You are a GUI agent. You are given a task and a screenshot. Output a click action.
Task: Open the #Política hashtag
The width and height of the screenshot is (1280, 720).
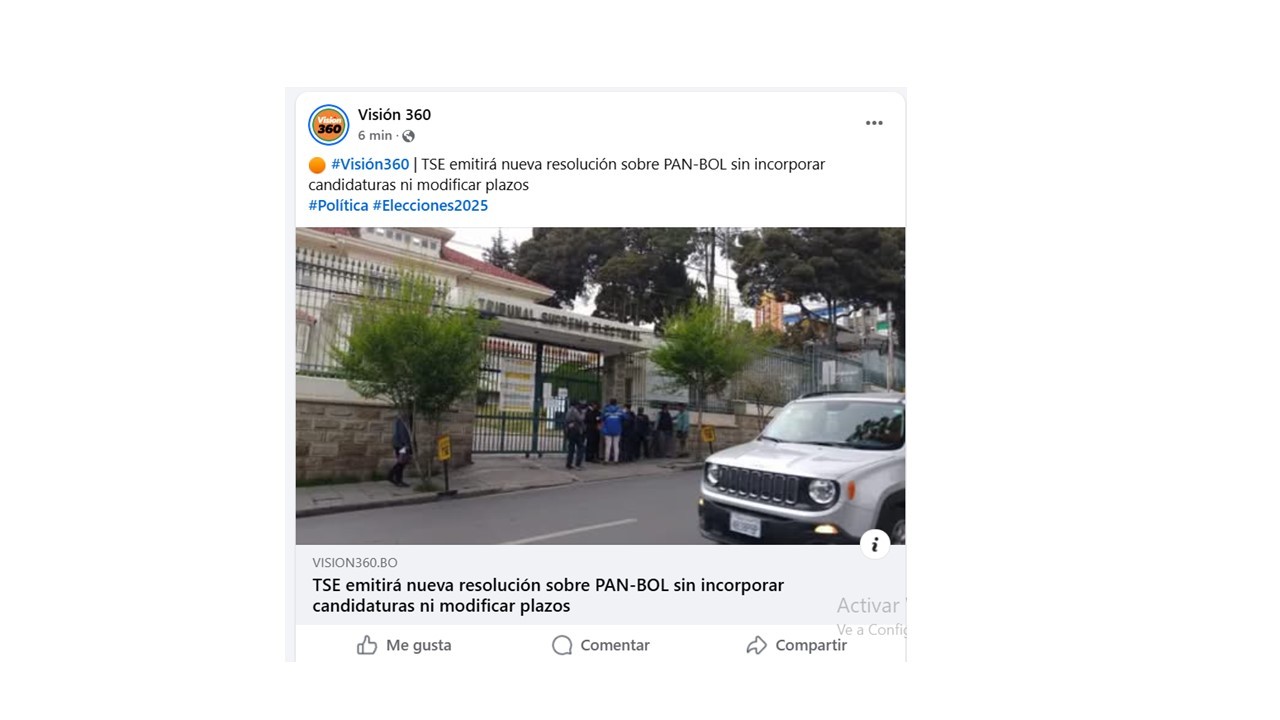(338, 205)
